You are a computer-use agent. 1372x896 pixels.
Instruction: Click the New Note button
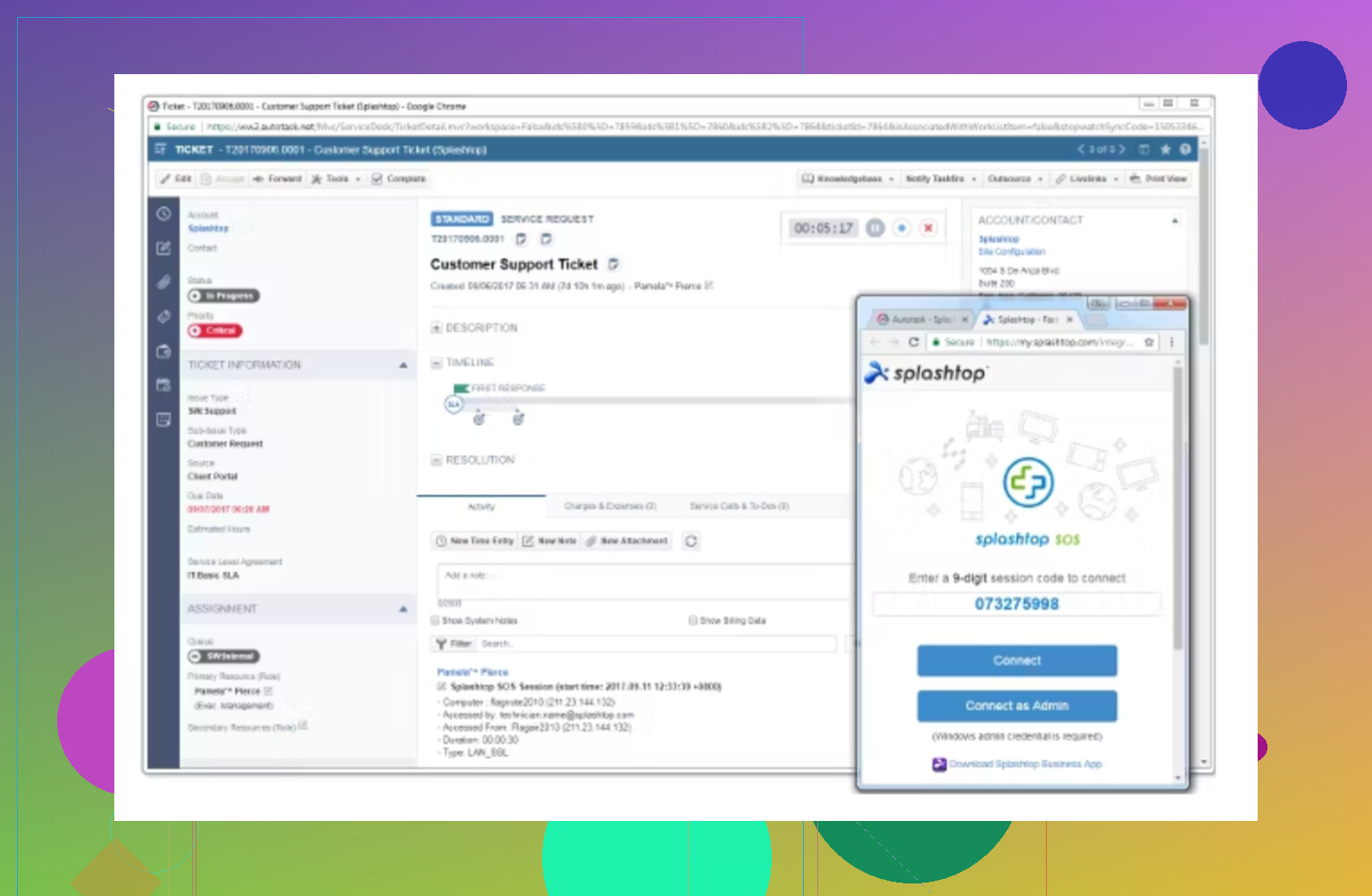[549, 541]
